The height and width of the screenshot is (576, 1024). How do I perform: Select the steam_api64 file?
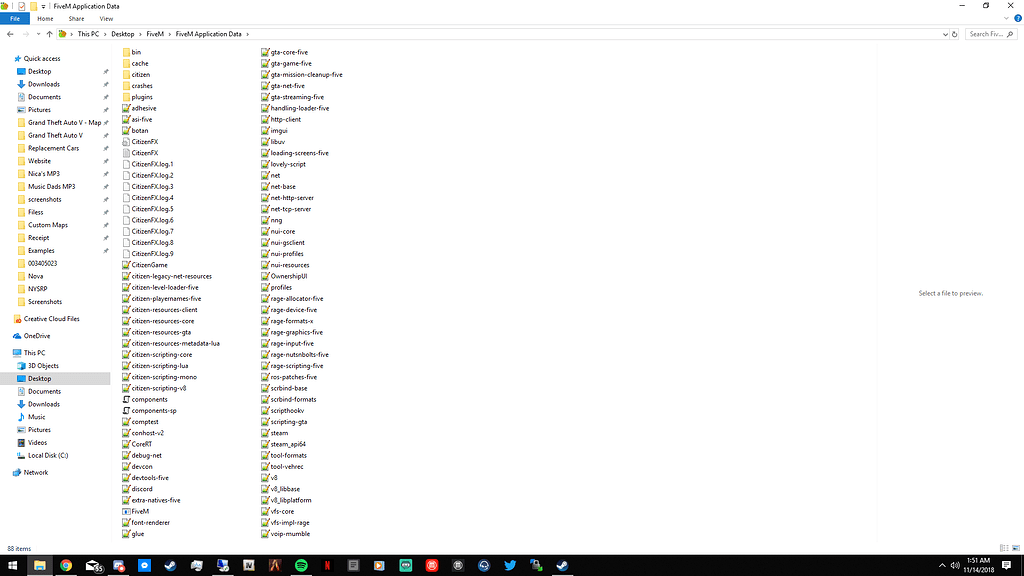pyautogui.click(x=283, y=444)
